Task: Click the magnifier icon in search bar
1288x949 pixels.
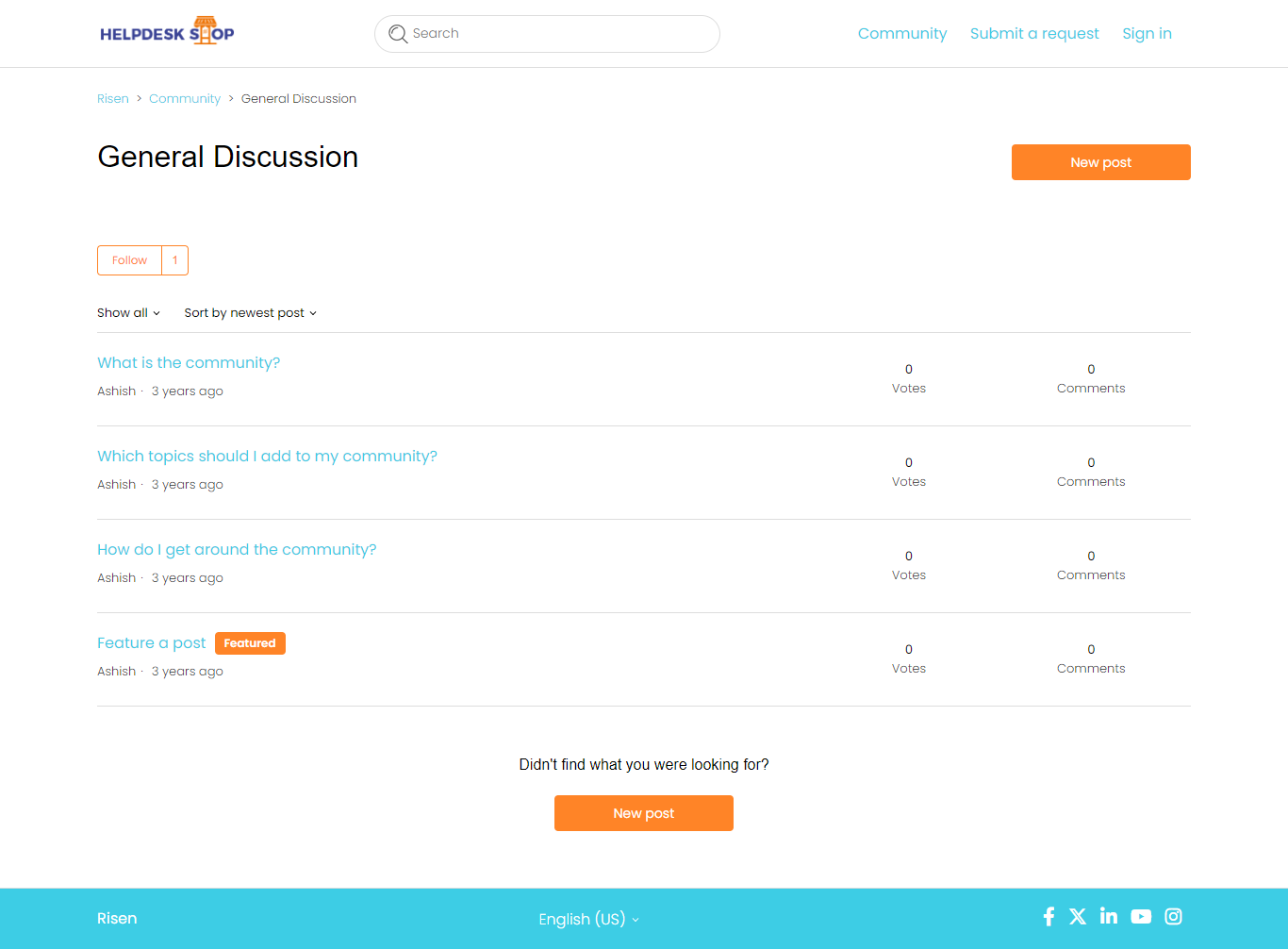Action: coord(398,34)
